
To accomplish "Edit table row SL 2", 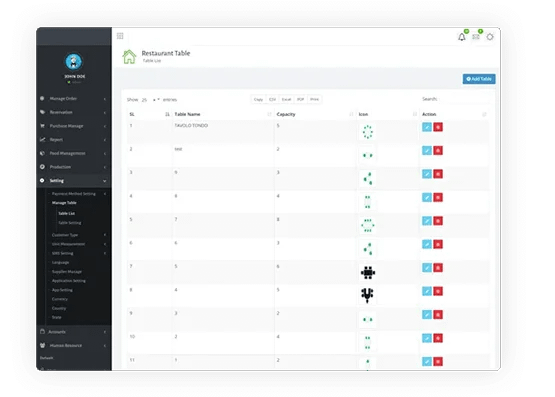I will pos(427,150).
